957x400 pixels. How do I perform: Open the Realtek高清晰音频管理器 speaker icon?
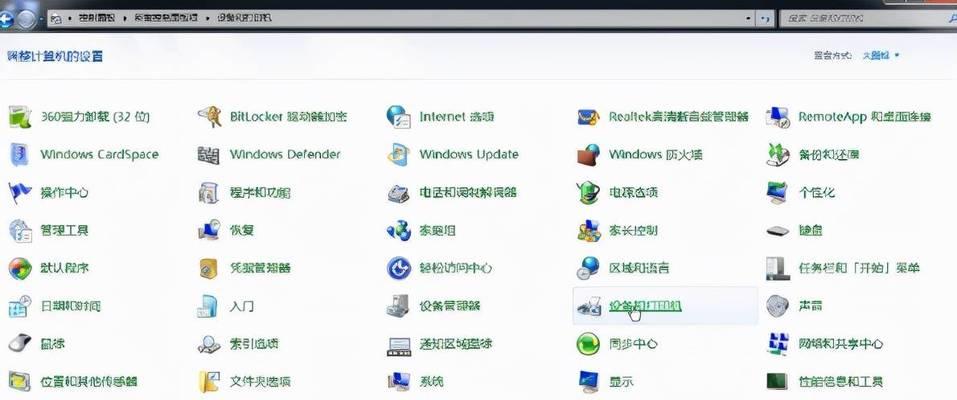[588, 116]
